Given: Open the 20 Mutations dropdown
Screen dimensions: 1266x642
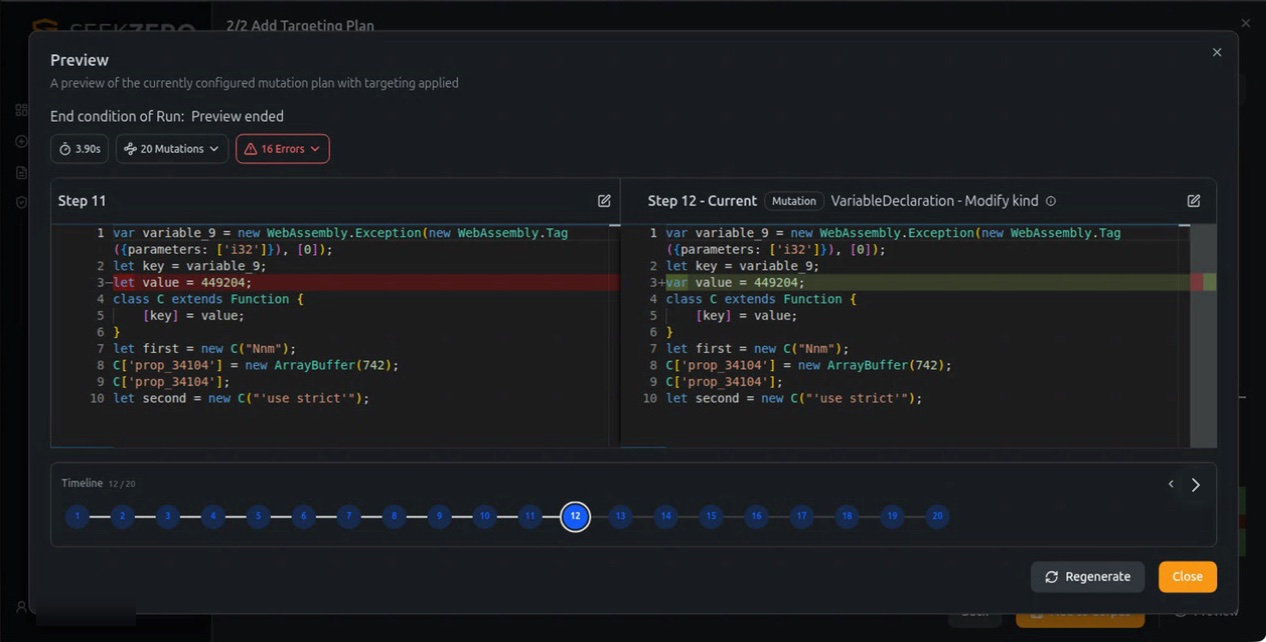Looking at the screenshot, I should click(172, 149).
